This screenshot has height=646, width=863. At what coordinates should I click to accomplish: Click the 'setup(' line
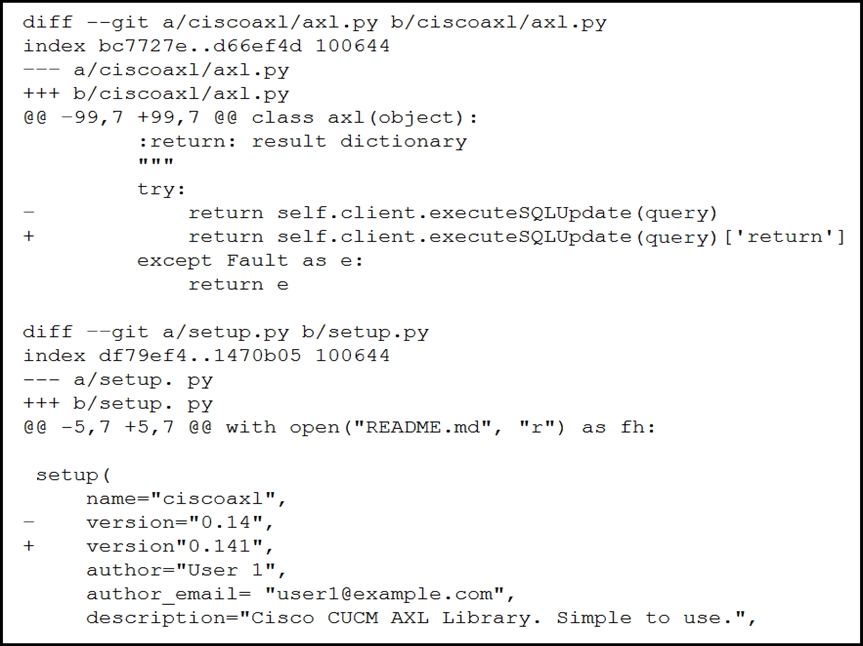(73, 475)
